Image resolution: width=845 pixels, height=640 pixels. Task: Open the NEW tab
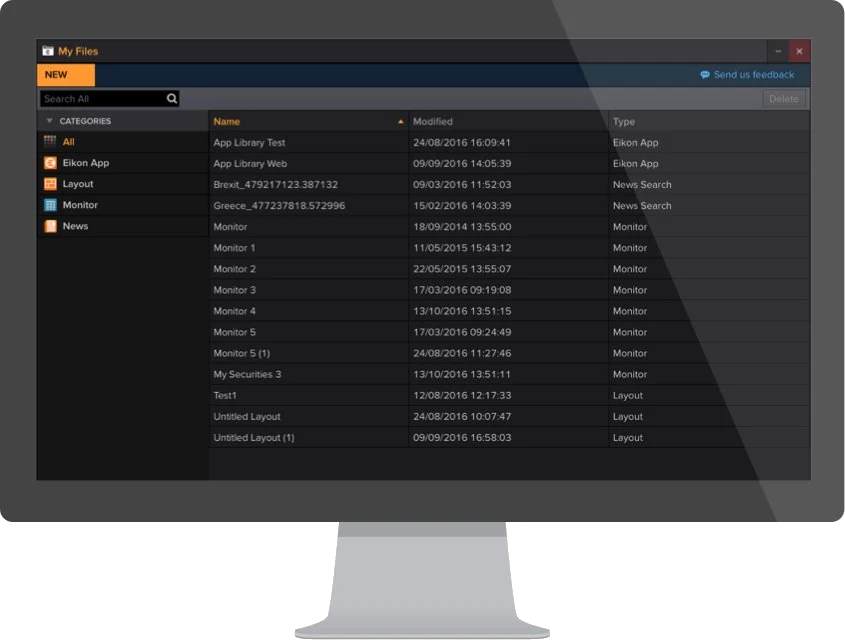point(66,75)
